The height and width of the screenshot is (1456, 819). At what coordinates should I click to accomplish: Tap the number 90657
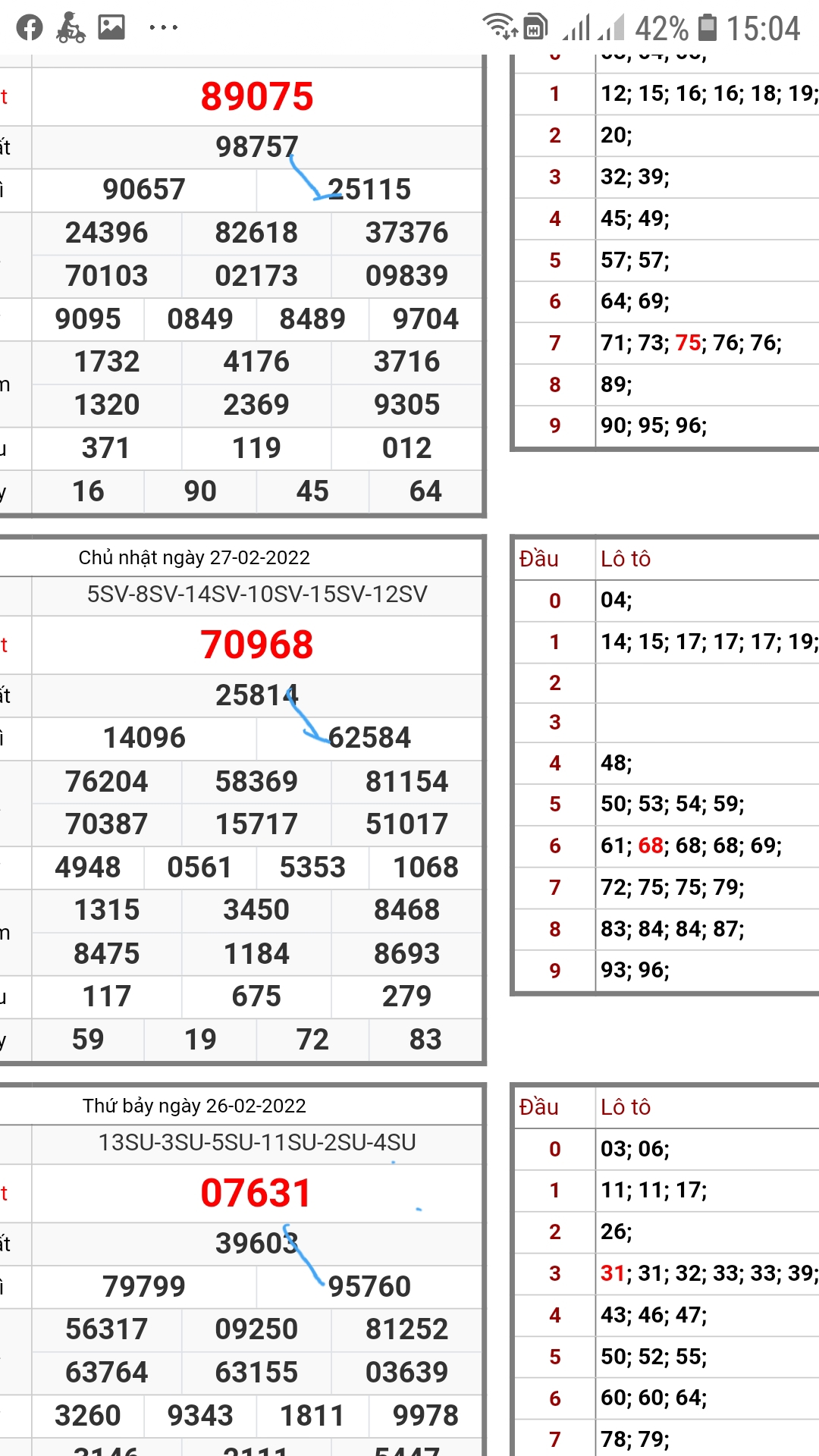click(x=144, y=190)
